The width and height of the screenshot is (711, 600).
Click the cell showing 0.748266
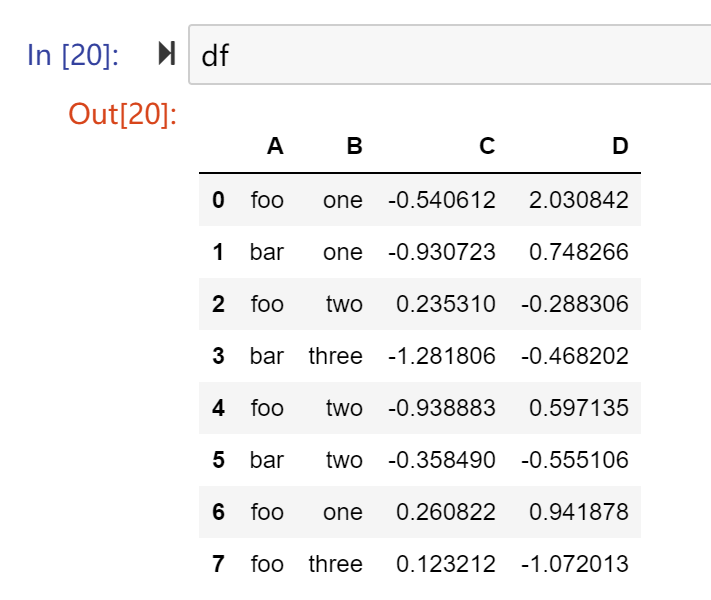click(x=579, y=252)
